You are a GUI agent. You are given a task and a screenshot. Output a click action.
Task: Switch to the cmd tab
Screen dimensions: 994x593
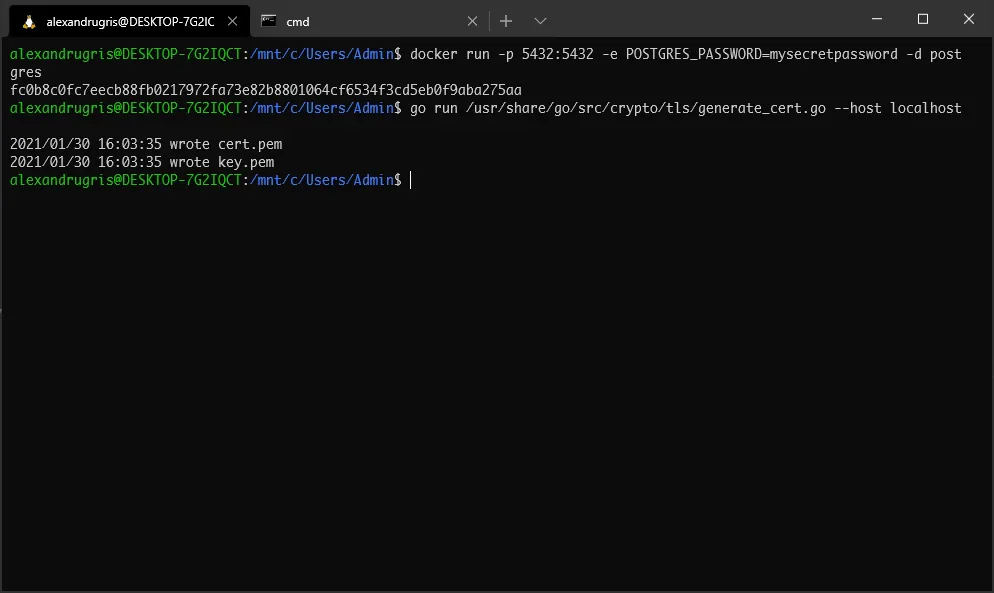(x=370, y=22)
